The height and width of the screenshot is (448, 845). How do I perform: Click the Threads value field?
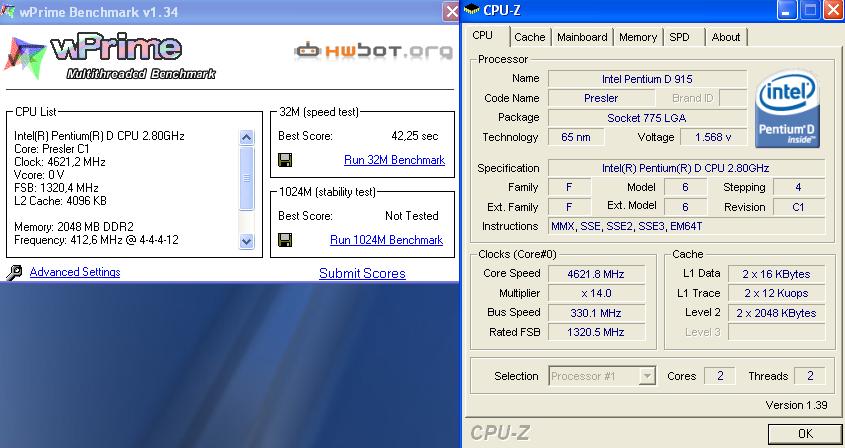pyautogui.click(x=810, y=376)
